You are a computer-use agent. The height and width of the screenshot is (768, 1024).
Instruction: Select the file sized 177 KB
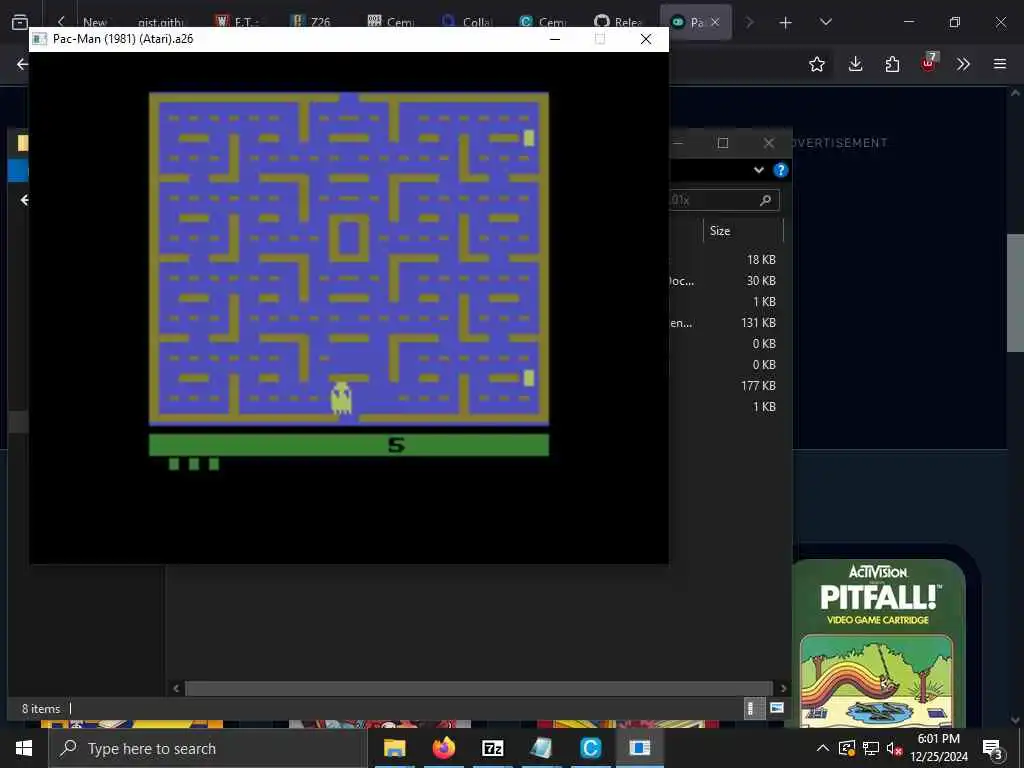click(758, 385)
